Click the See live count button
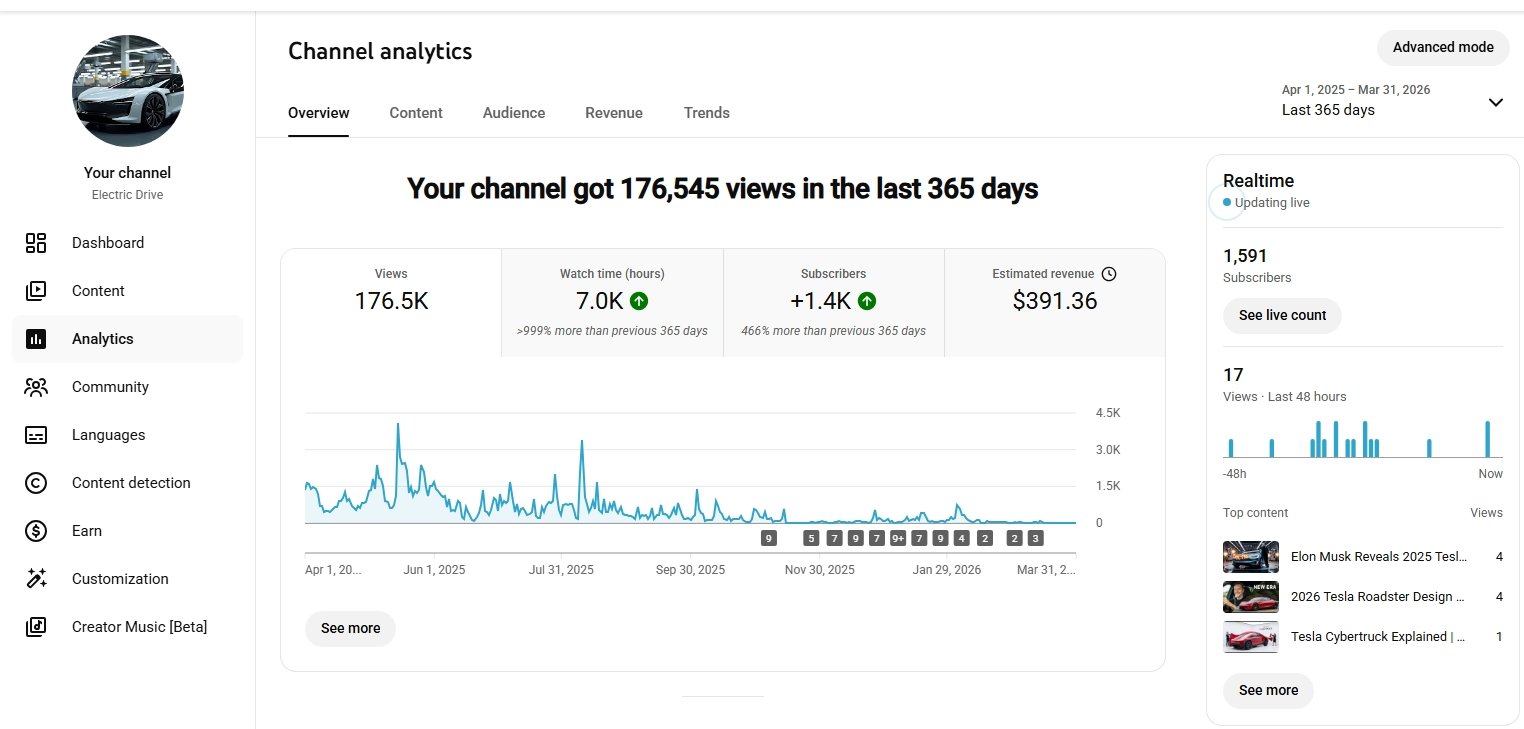Screen dimensions: 1524x729 [x=1282, y=315]
